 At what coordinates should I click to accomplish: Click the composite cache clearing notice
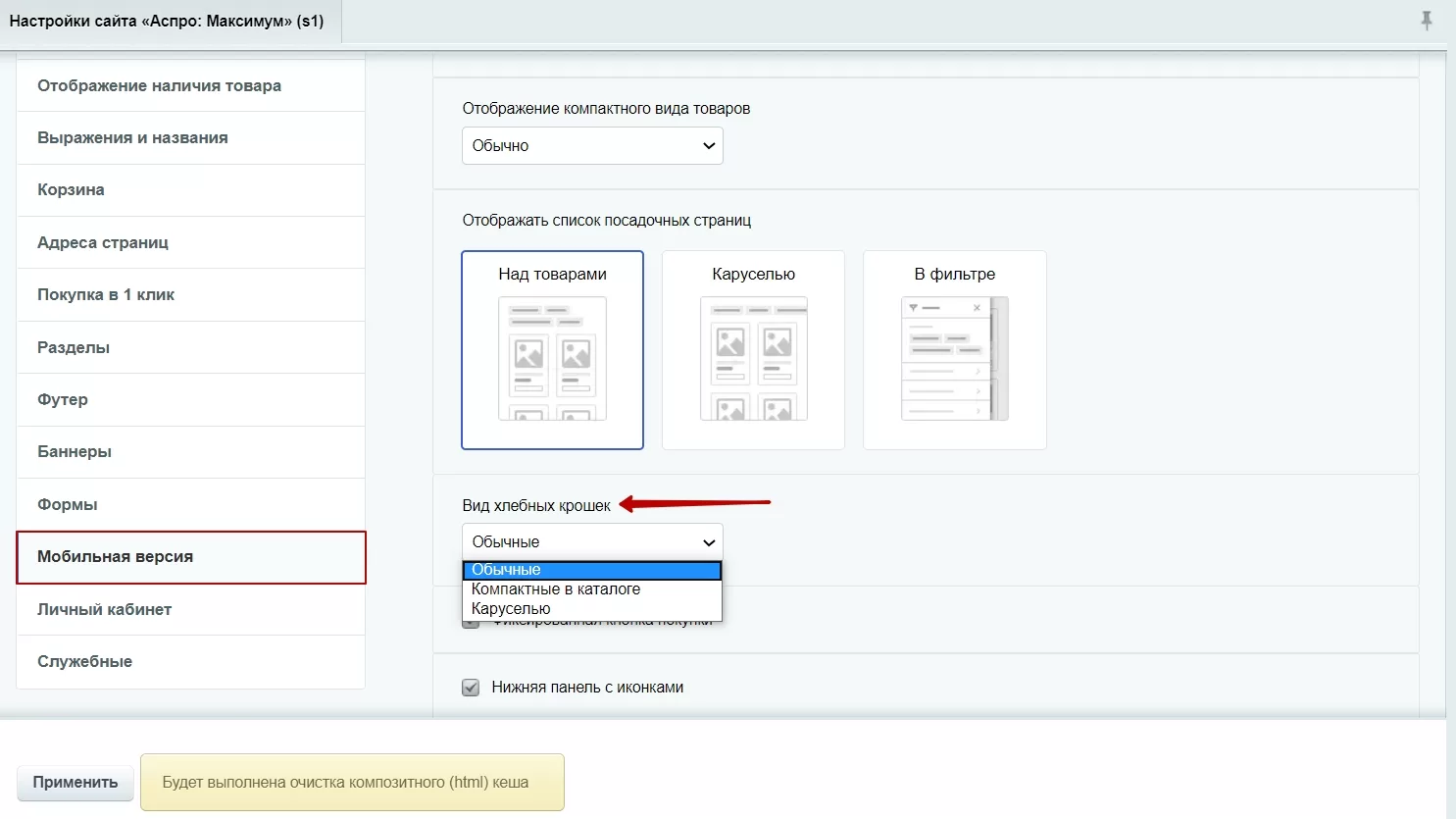click(x=352, y=783)
